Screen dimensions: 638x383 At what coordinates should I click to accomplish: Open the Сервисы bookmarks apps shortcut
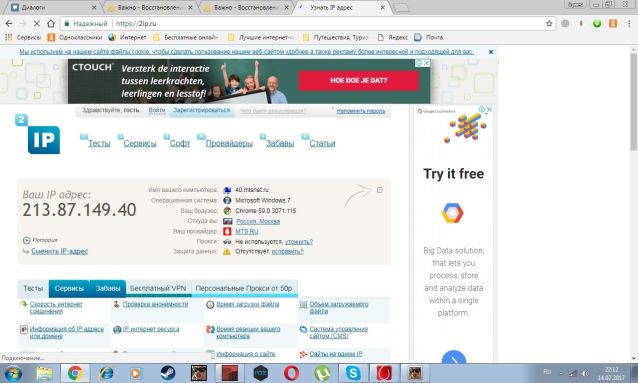pos(23,37)
